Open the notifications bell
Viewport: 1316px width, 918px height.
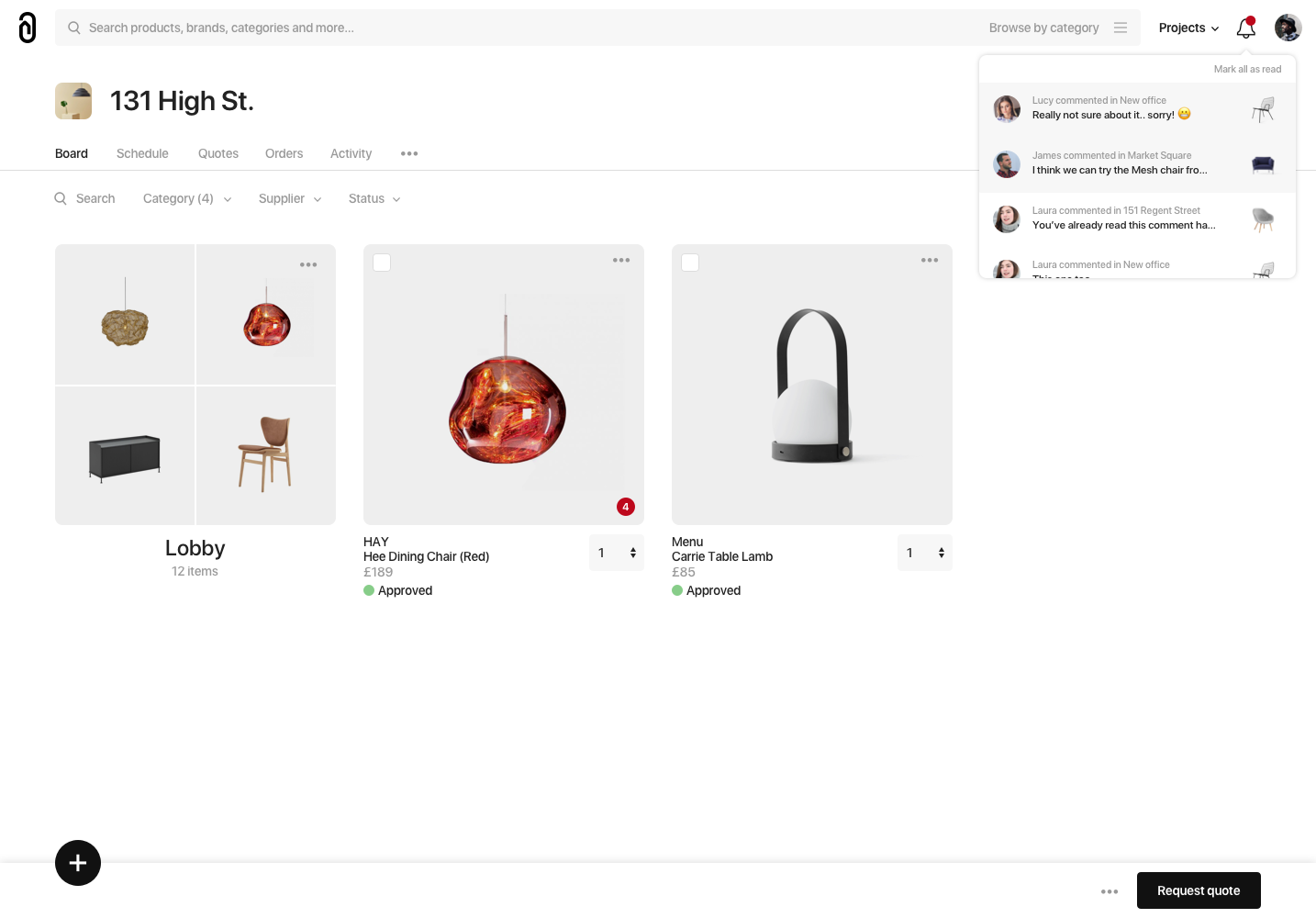tap(1245, 28)
